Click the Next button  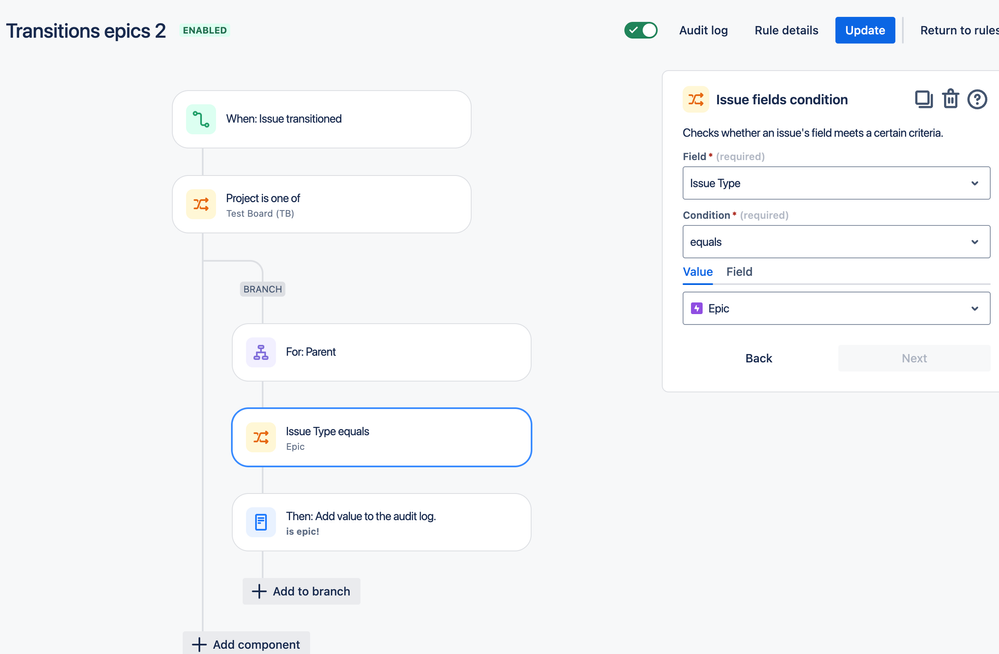pos(914,358)
